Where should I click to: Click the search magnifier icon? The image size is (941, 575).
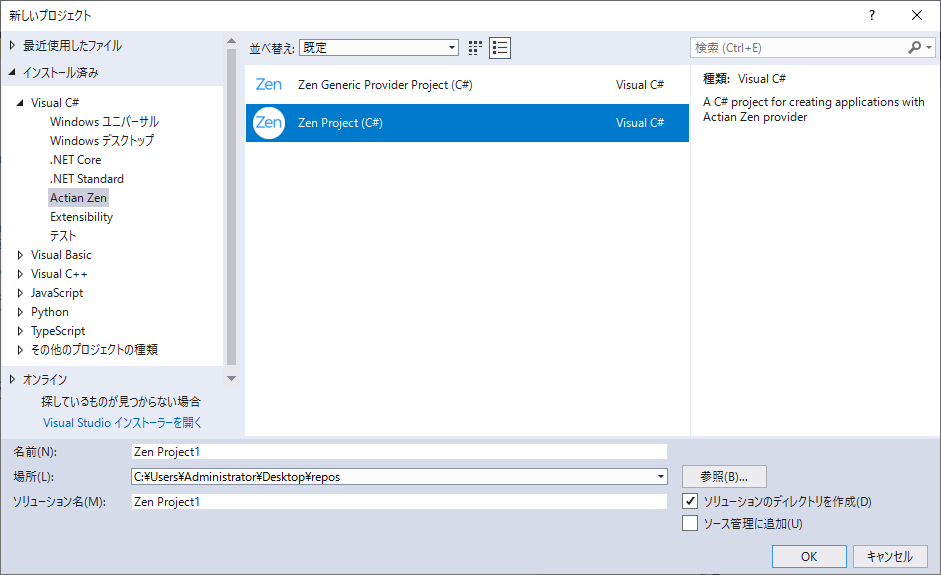(915, 48)
